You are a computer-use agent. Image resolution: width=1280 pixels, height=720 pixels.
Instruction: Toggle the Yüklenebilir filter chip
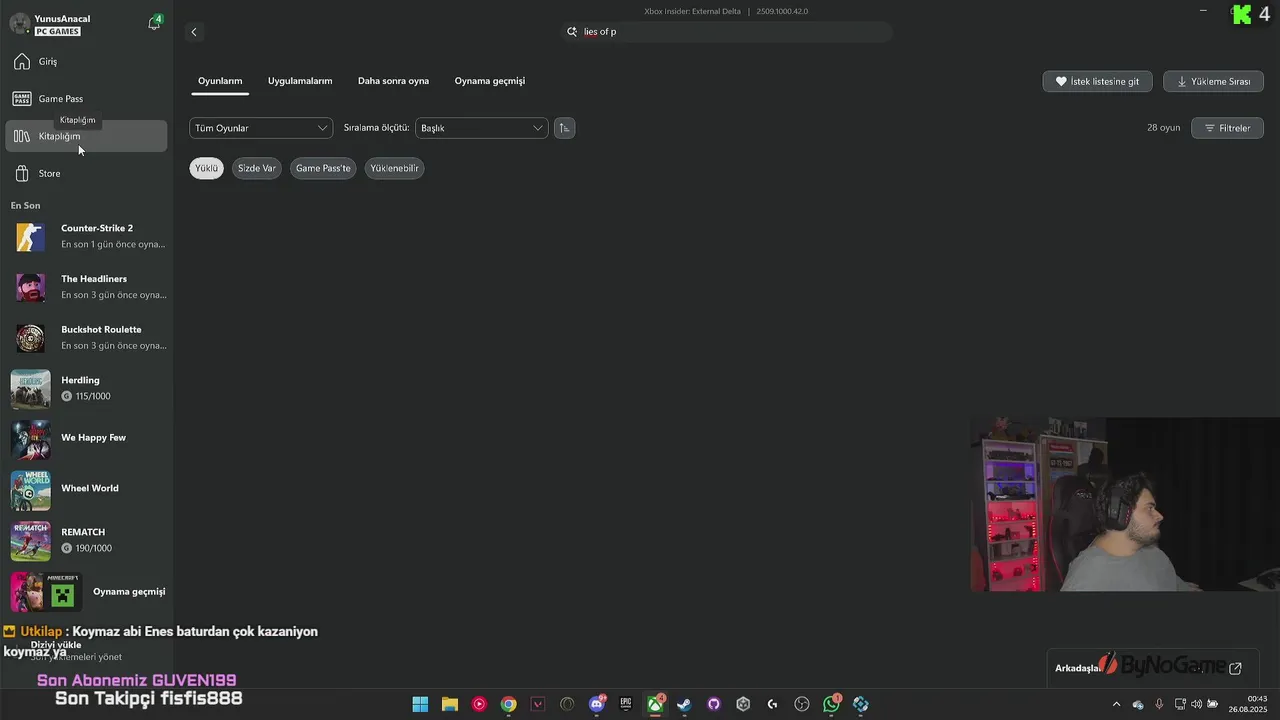pyautogui.click(x=394, y=168)
